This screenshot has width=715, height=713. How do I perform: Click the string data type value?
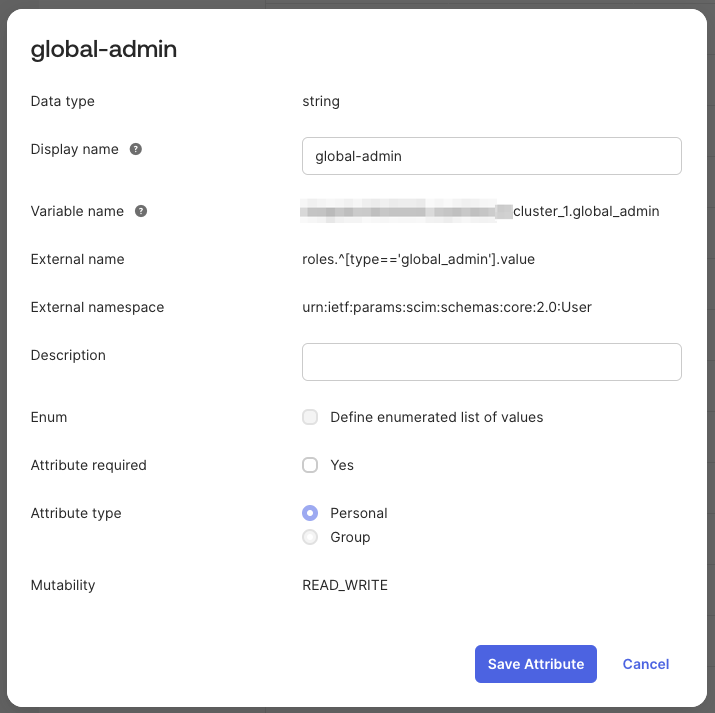click(x=321, y=101)
